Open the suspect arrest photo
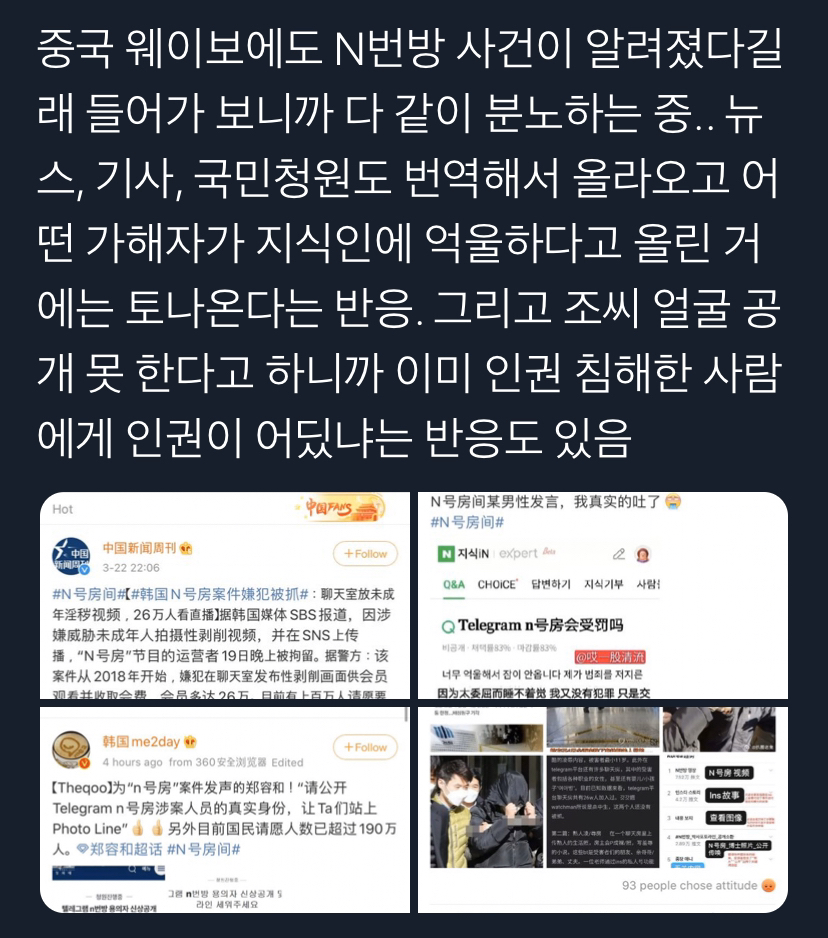828x938 pixels. pyautogui.click(x=486, y=811)
